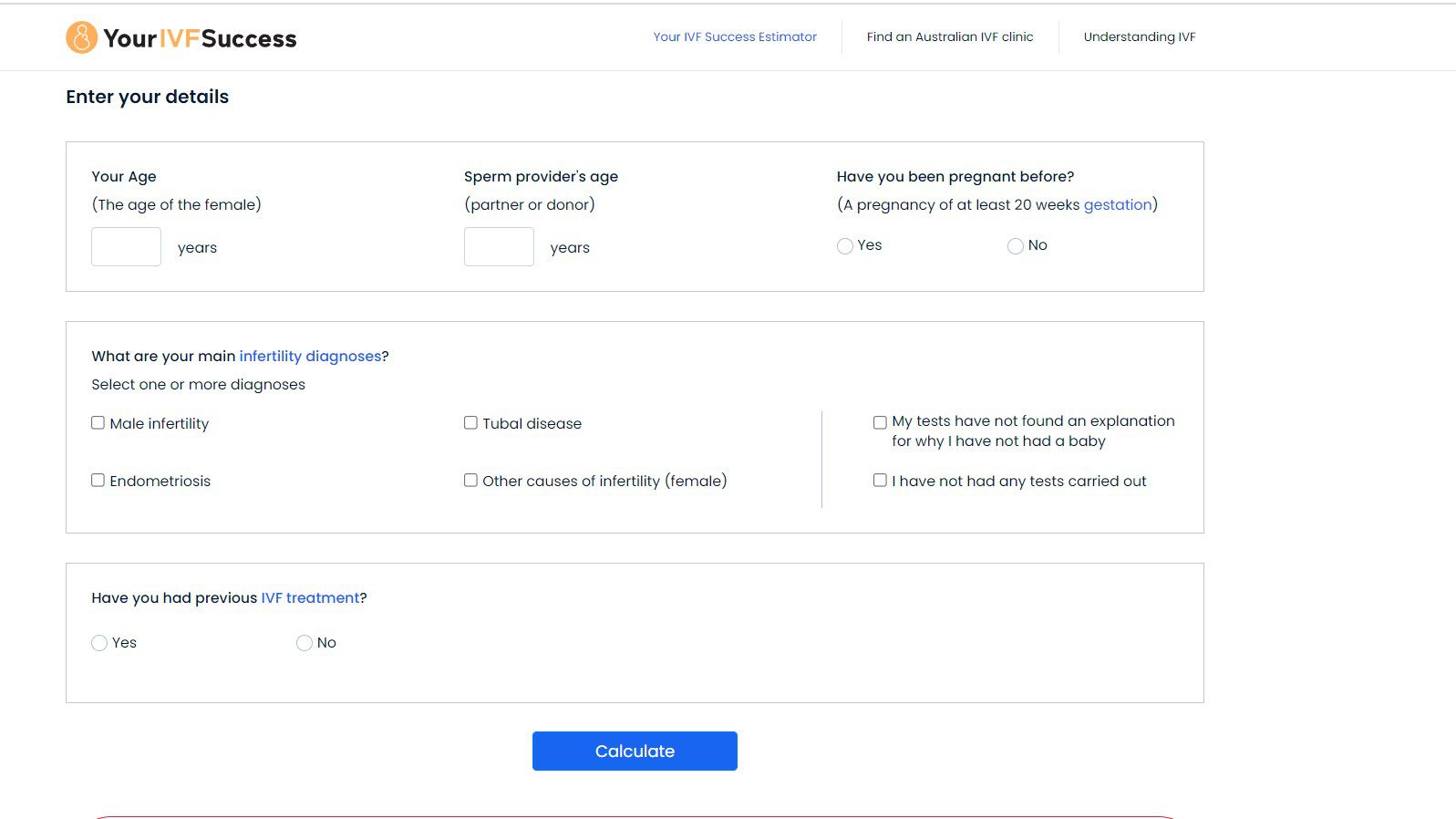Click the Your Age input field

point(126,247)
